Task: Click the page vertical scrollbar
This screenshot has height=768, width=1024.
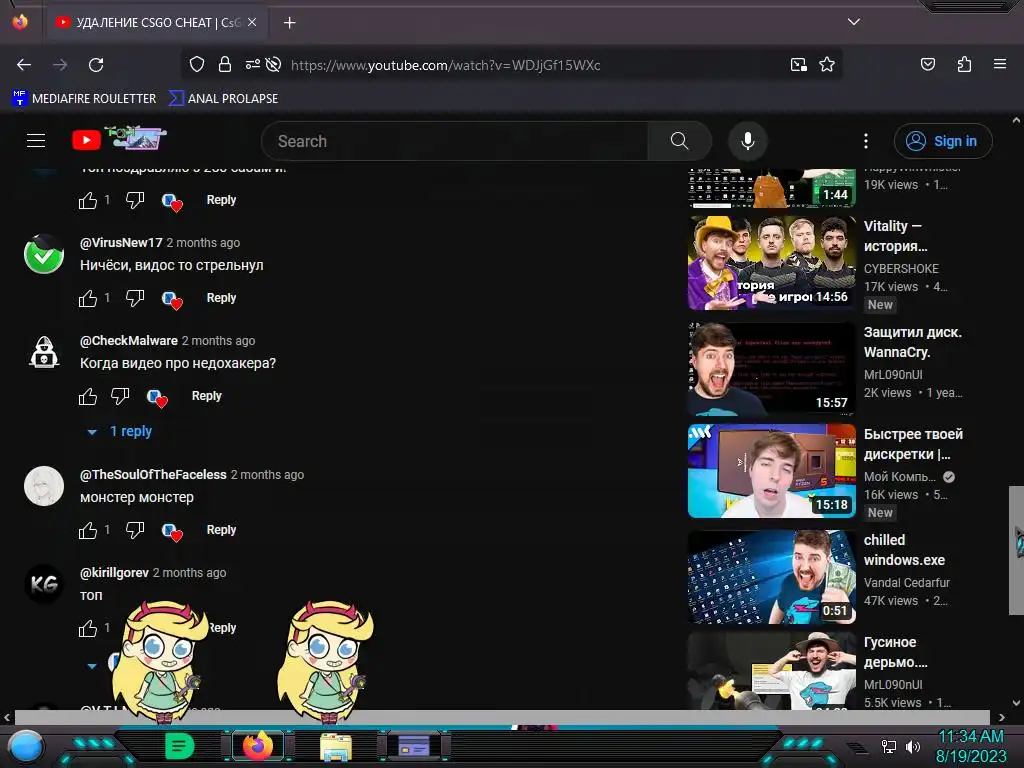Action: tap(1016, 550)
